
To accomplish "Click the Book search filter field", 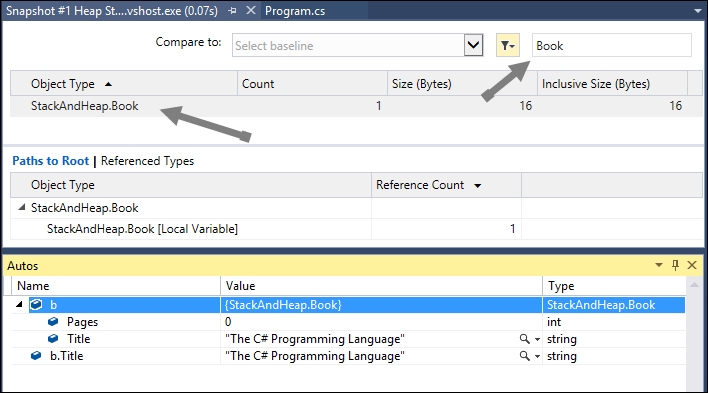I will point(611,45).
